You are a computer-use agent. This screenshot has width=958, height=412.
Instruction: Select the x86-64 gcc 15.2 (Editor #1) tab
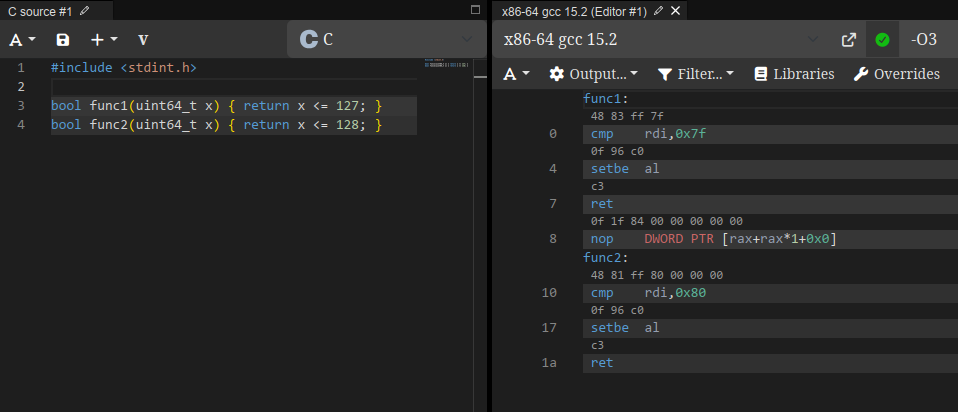click(x=574, y=11)
